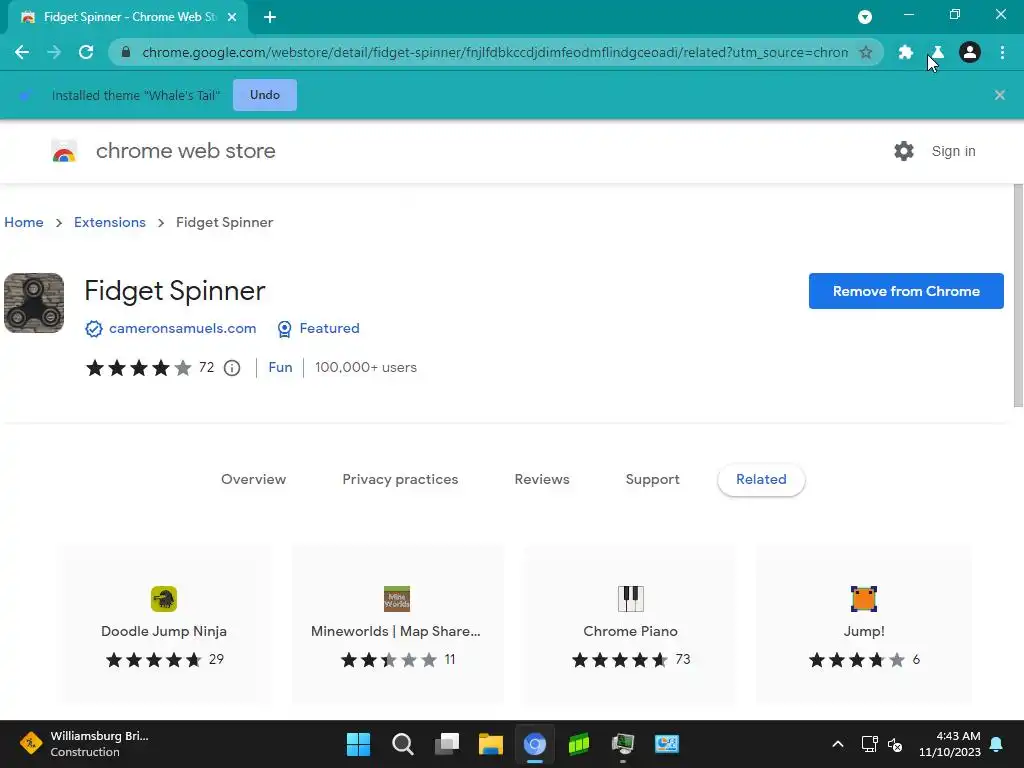Click the Fidget Spinner extension icon

click(34, 303)
